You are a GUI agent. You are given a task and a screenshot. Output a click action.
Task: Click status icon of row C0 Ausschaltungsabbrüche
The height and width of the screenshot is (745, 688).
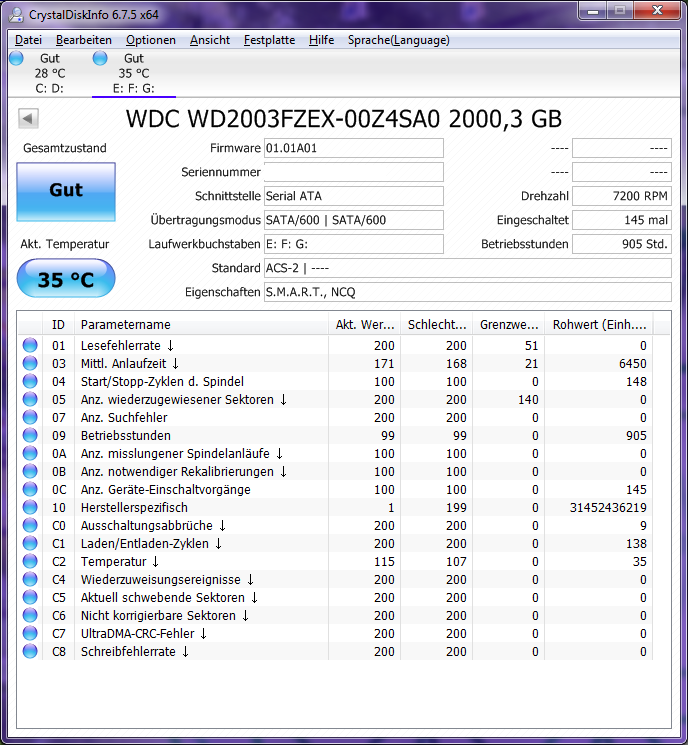coord(30,525)
